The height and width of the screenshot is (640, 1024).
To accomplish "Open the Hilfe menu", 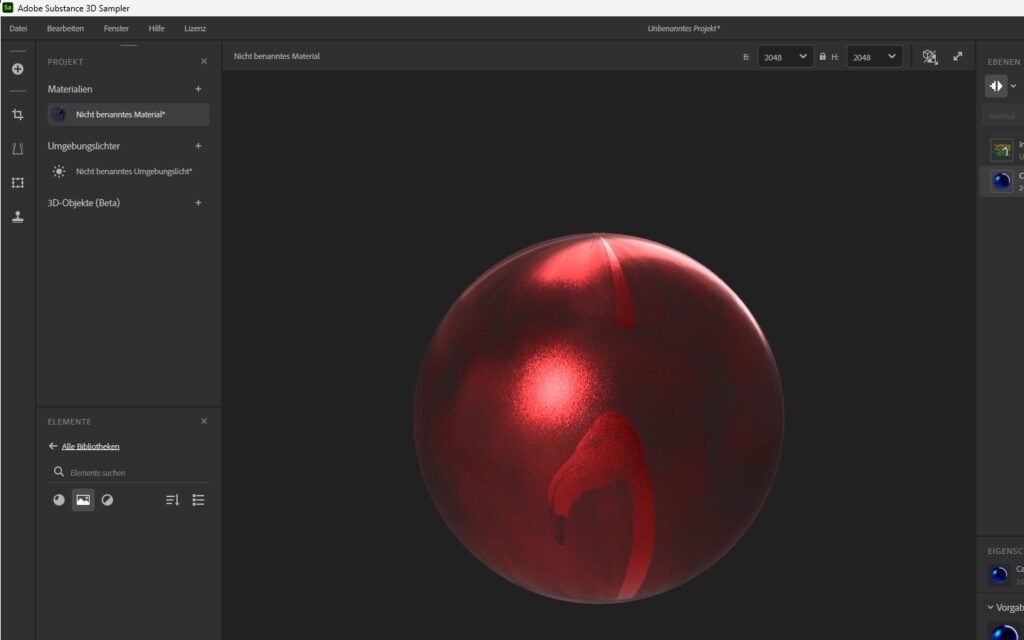I will (157, 29).
